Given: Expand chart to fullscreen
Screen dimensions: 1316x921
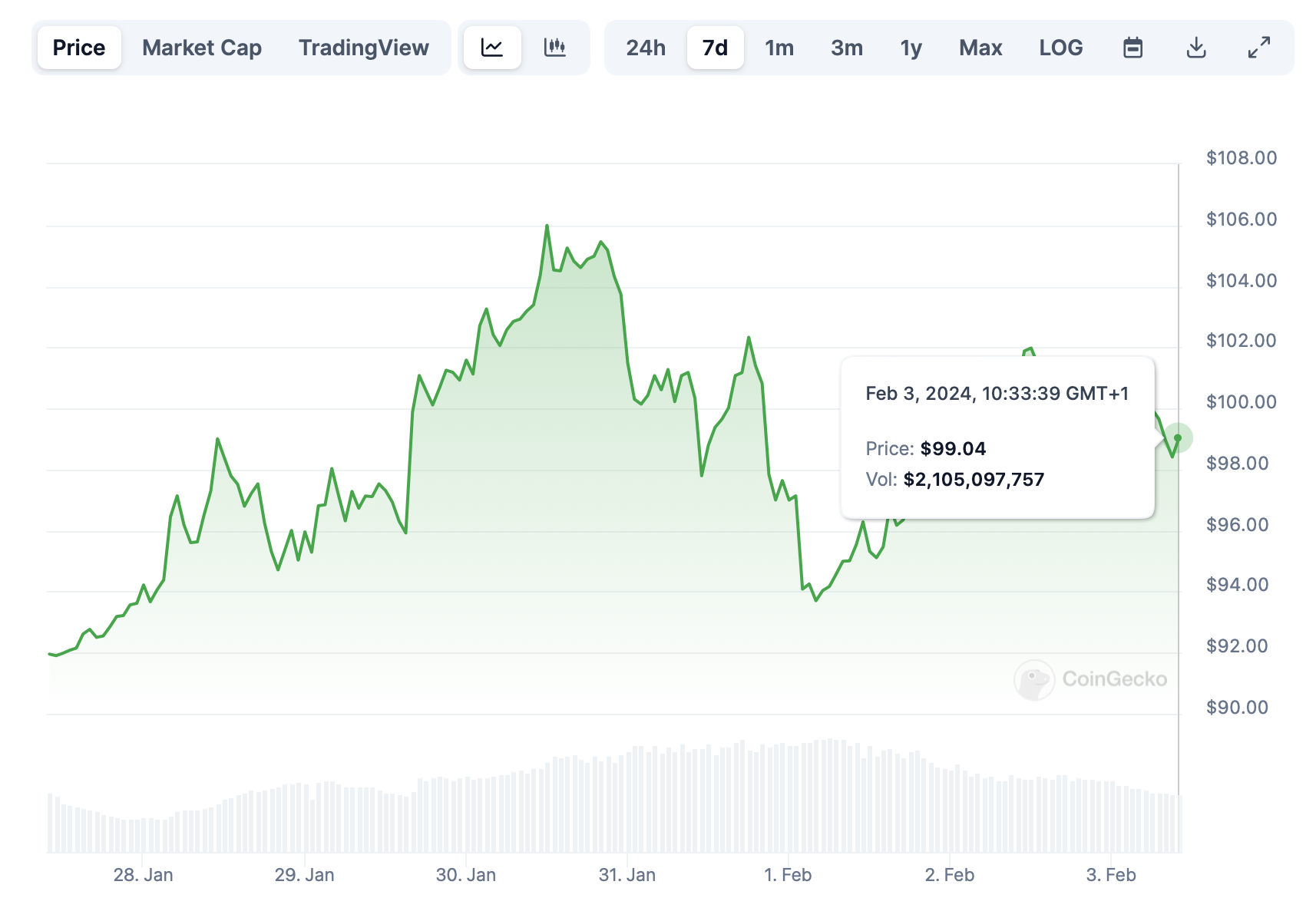Looking at the screenshot, I should click(1258, 48).
